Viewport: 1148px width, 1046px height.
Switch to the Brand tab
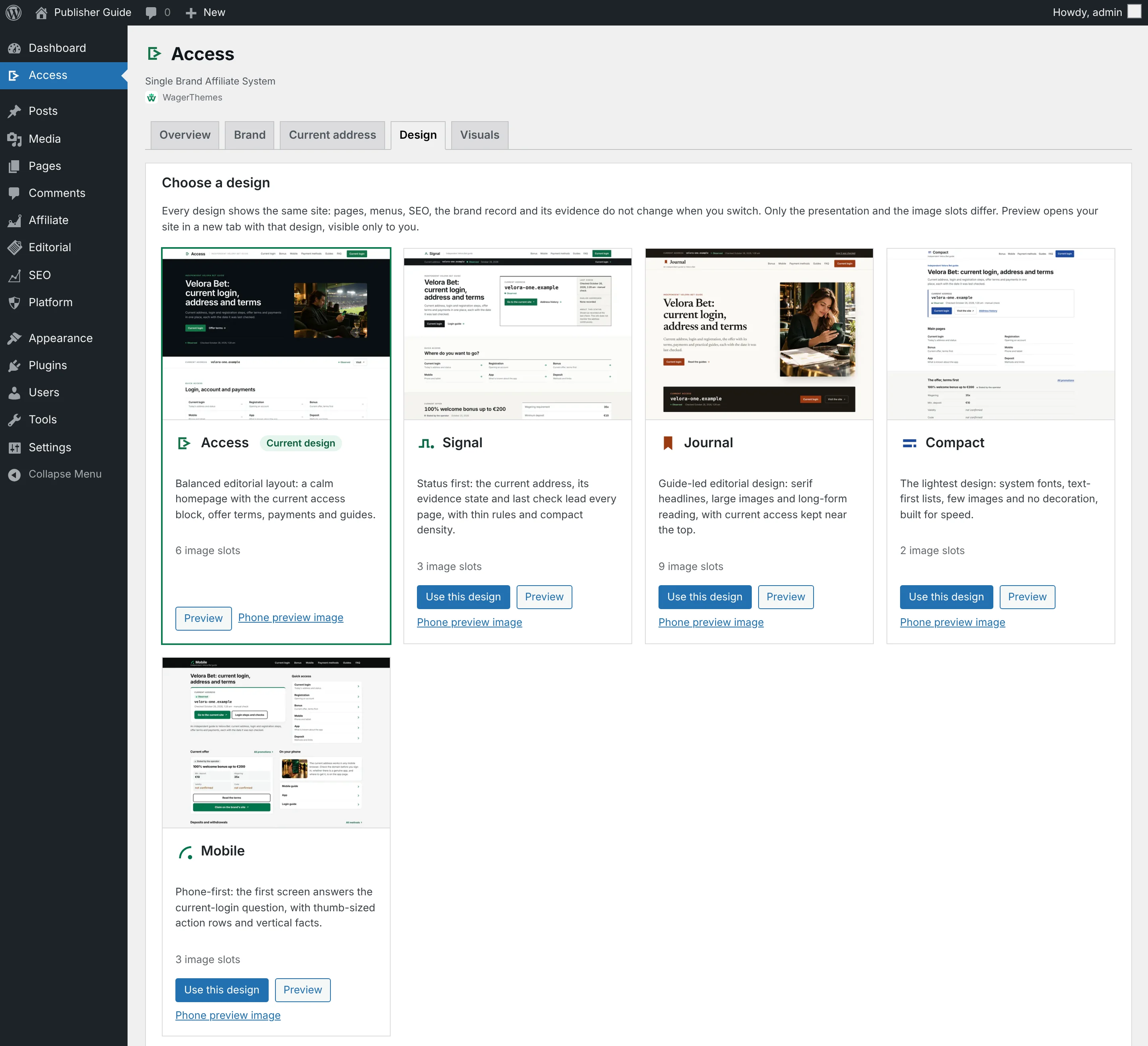[250, 135]
